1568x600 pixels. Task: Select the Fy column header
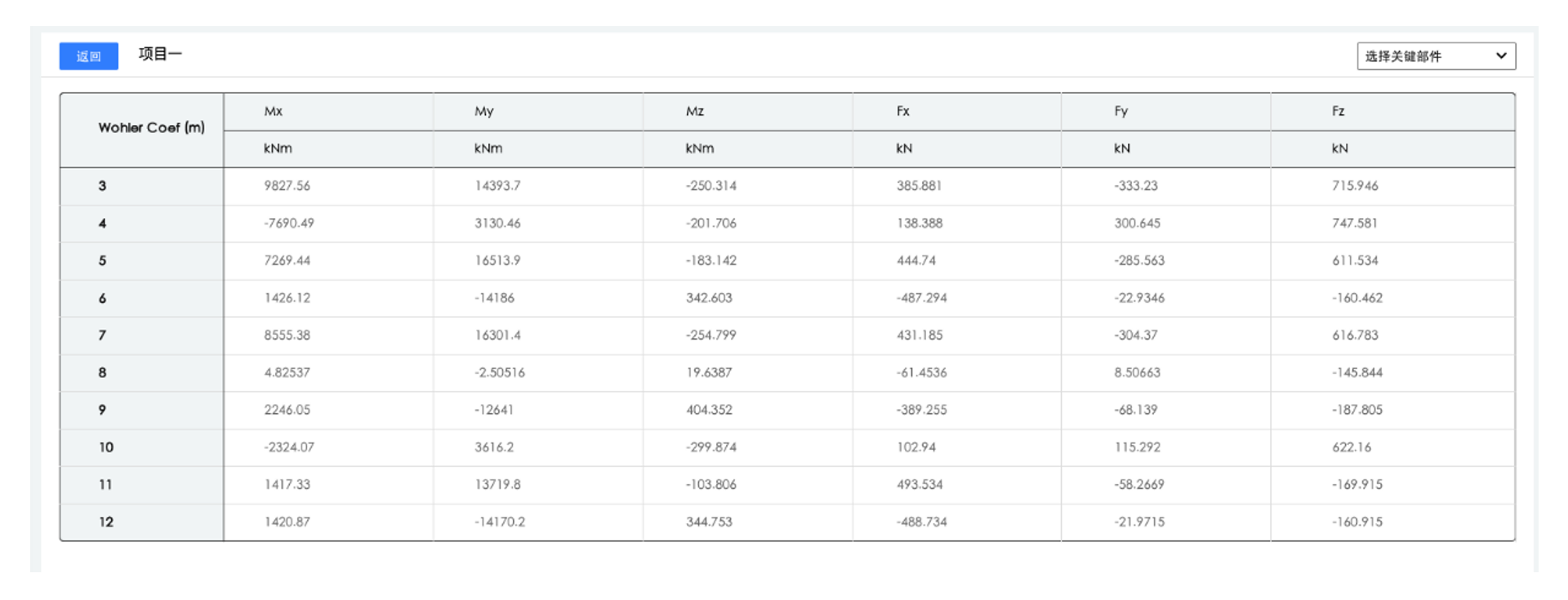(1120, 111)
